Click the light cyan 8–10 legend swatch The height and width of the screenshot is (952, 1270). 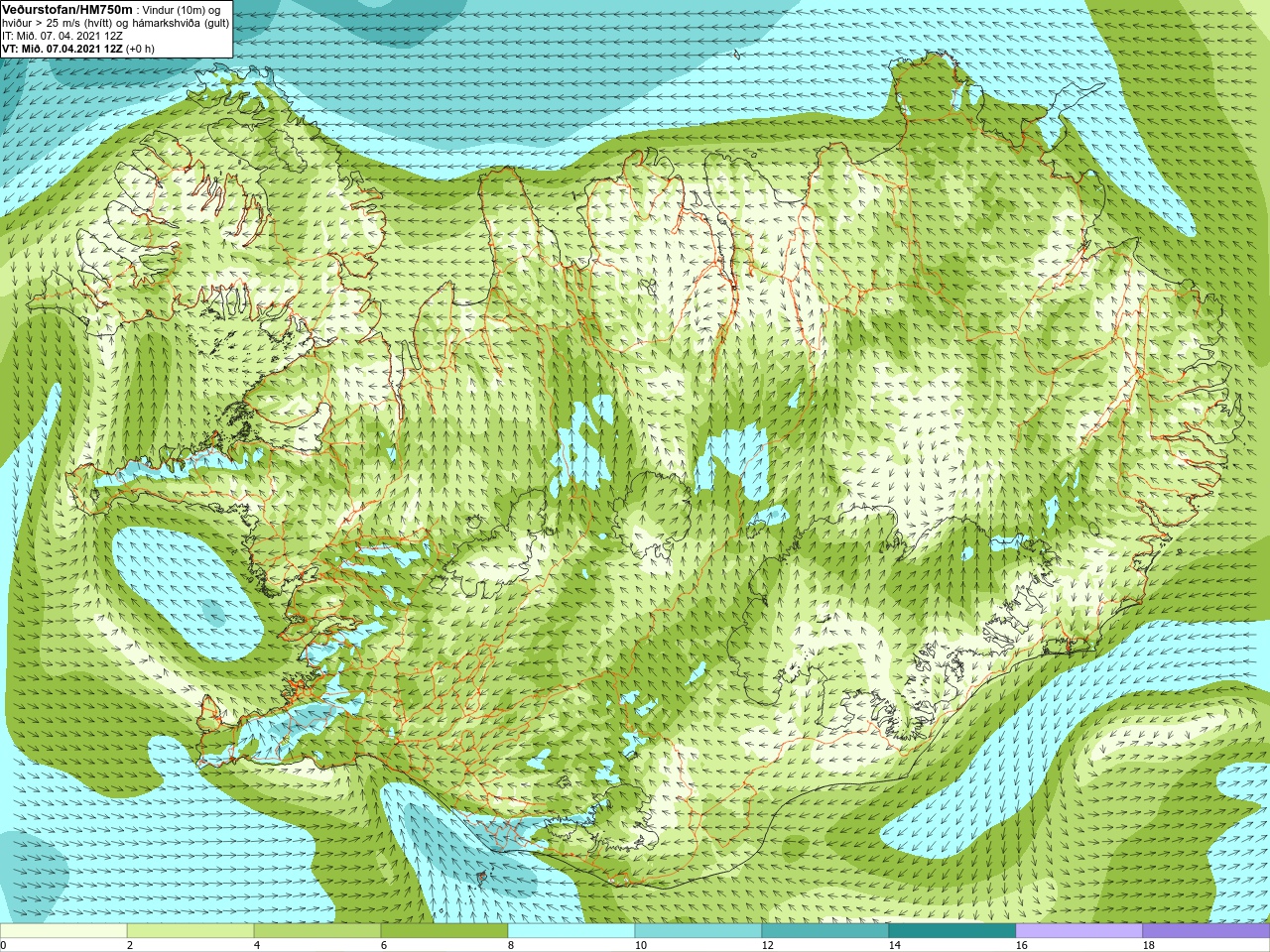(571, 931)
